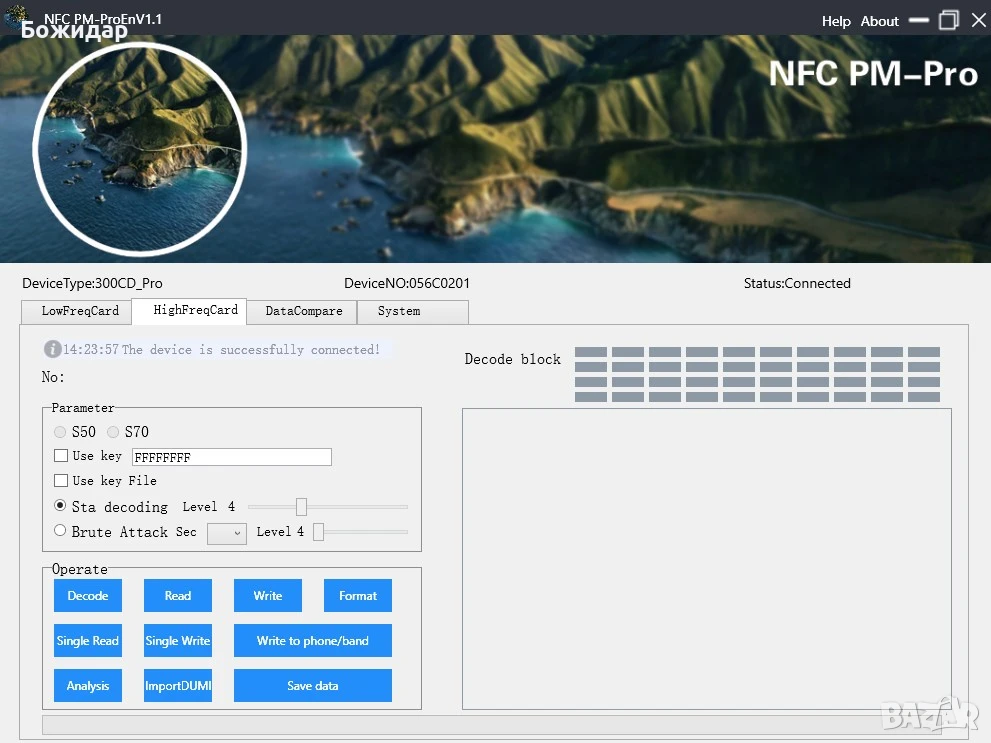Click the large empty data output panel
Viewport: 991px width, 743px height.
click(x=707, y=559)
